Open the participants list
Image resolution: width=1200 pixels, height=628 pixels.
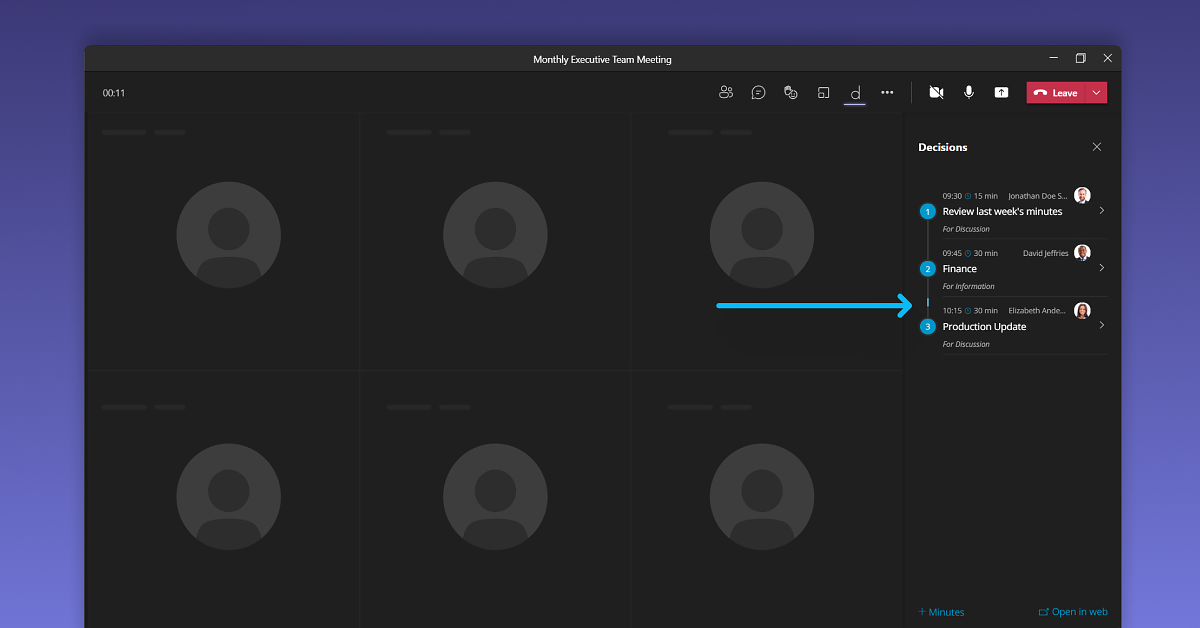[726, 92]
